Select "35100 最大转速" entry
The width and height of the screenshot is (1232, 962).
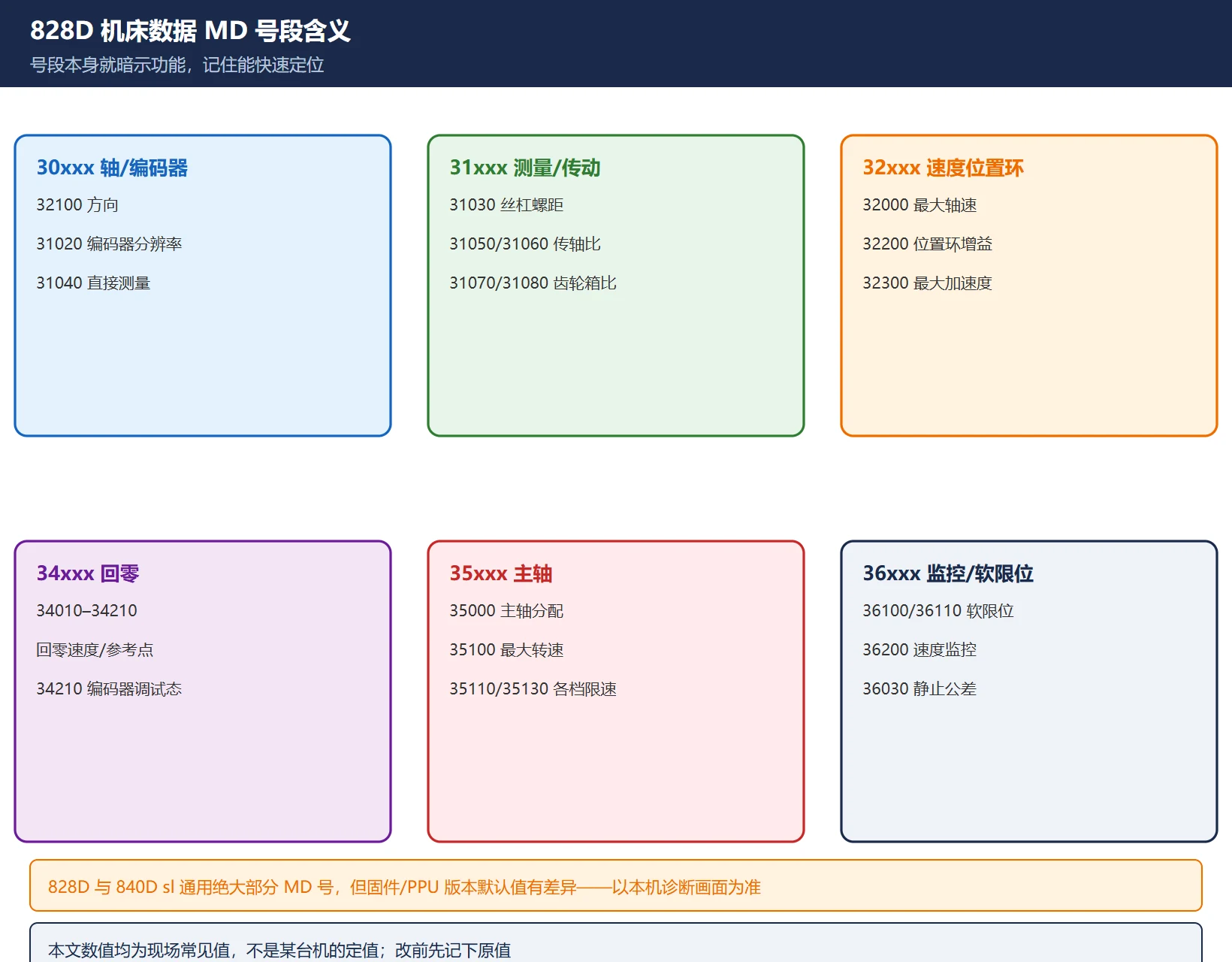506,650
